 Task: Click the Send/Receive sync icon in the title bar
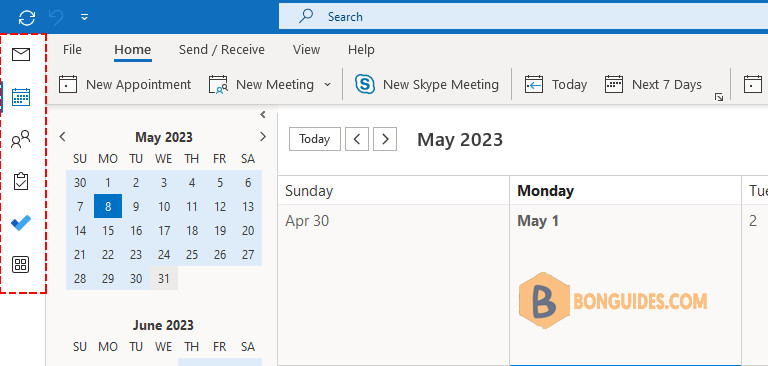(x=27, y=18)
